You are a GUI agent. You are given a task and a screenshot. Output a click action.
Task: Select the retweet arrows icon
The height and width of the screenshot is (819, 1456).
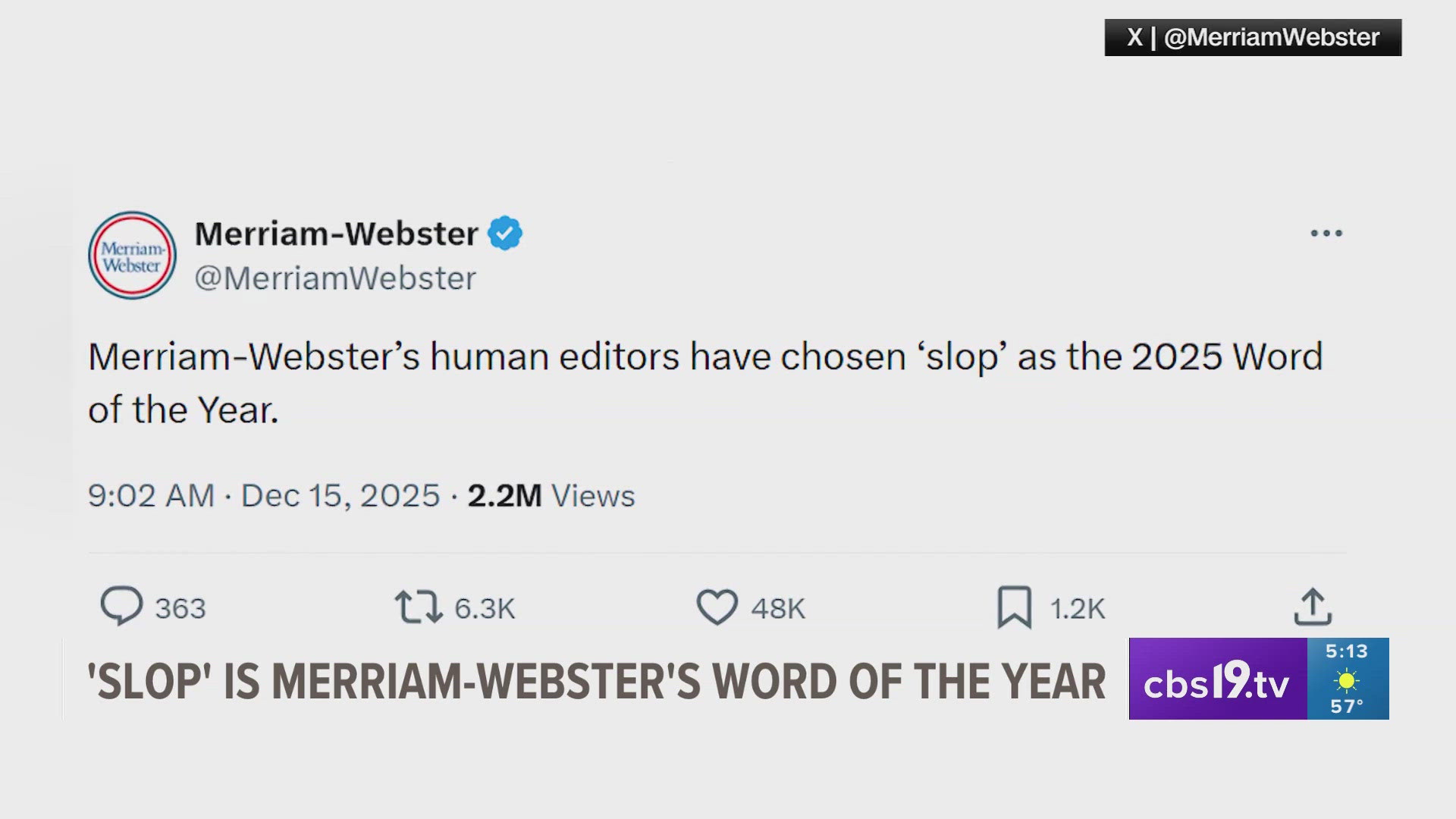(418, 607)
